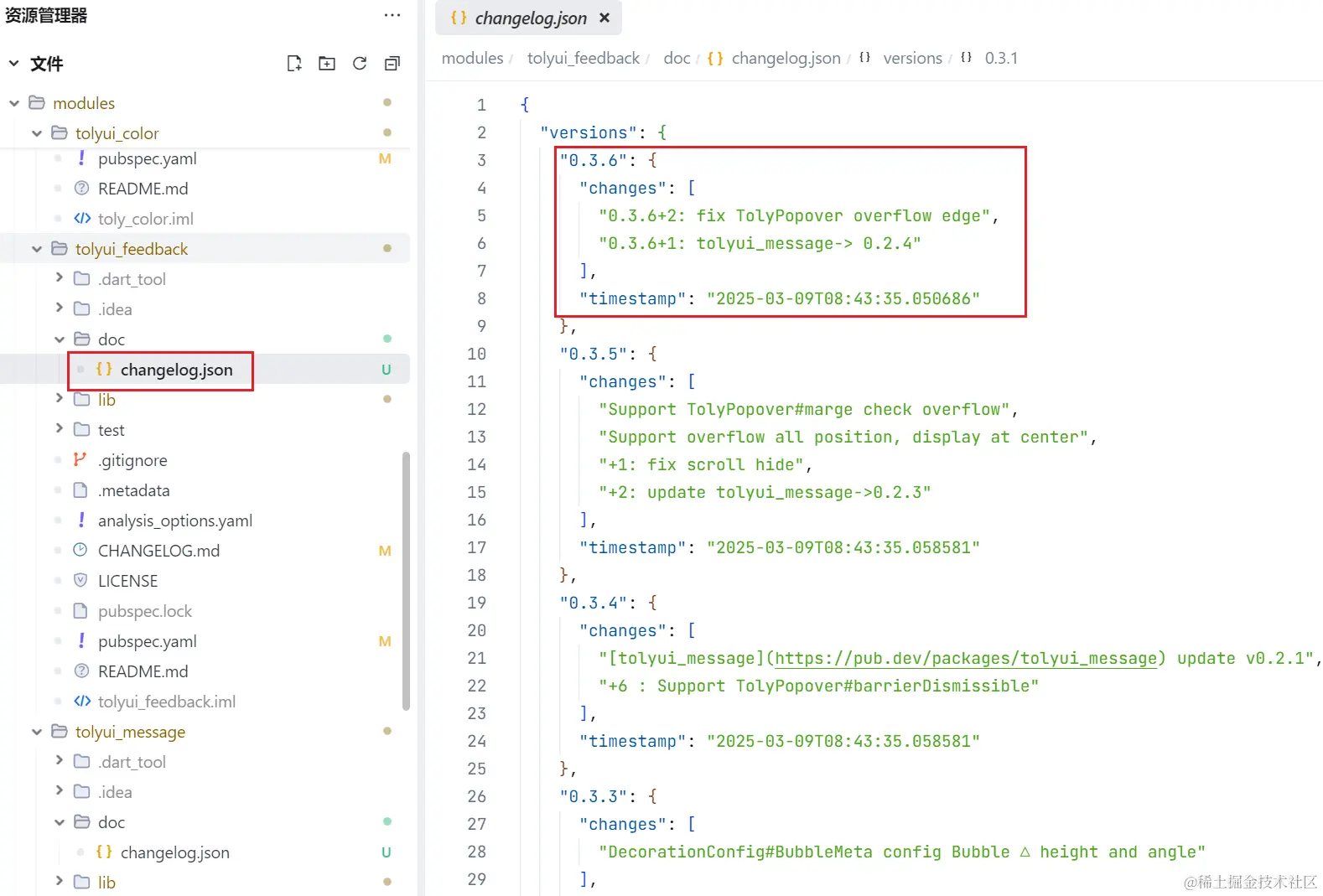The image size is (1323, 896).
Task: Click the new file icon in explorer header
Action: tap(294, 64)
